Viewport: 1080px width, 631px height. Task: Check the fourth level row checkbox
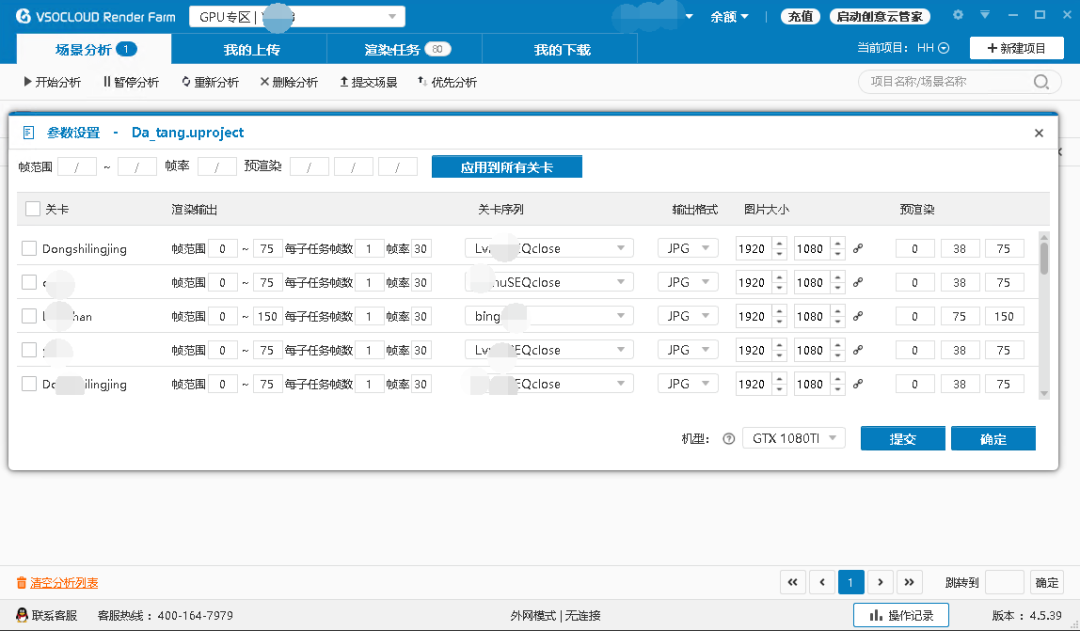click(29, 350)
